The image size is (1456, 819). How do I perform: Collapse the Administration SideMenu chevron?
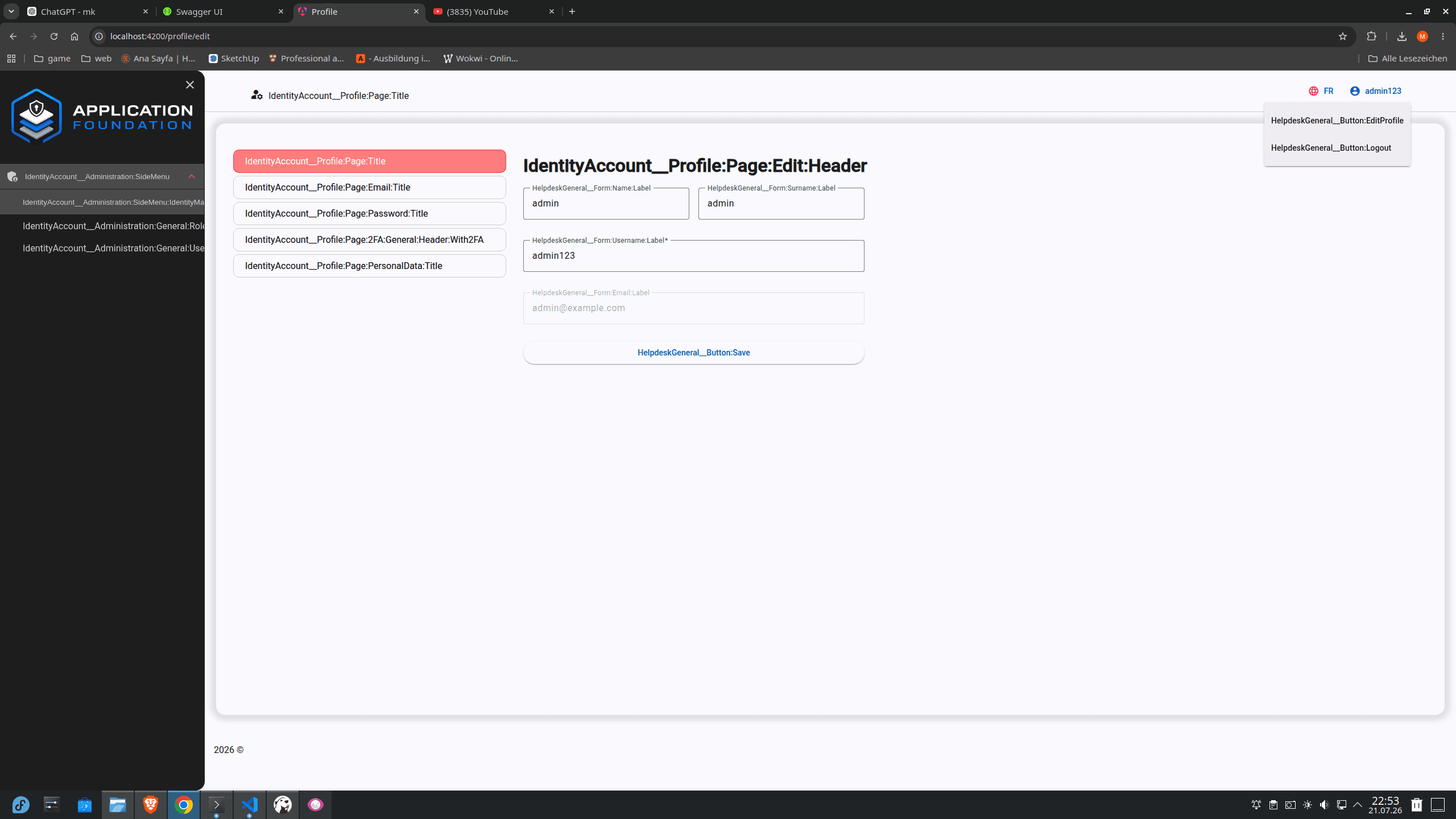[192, 176]
